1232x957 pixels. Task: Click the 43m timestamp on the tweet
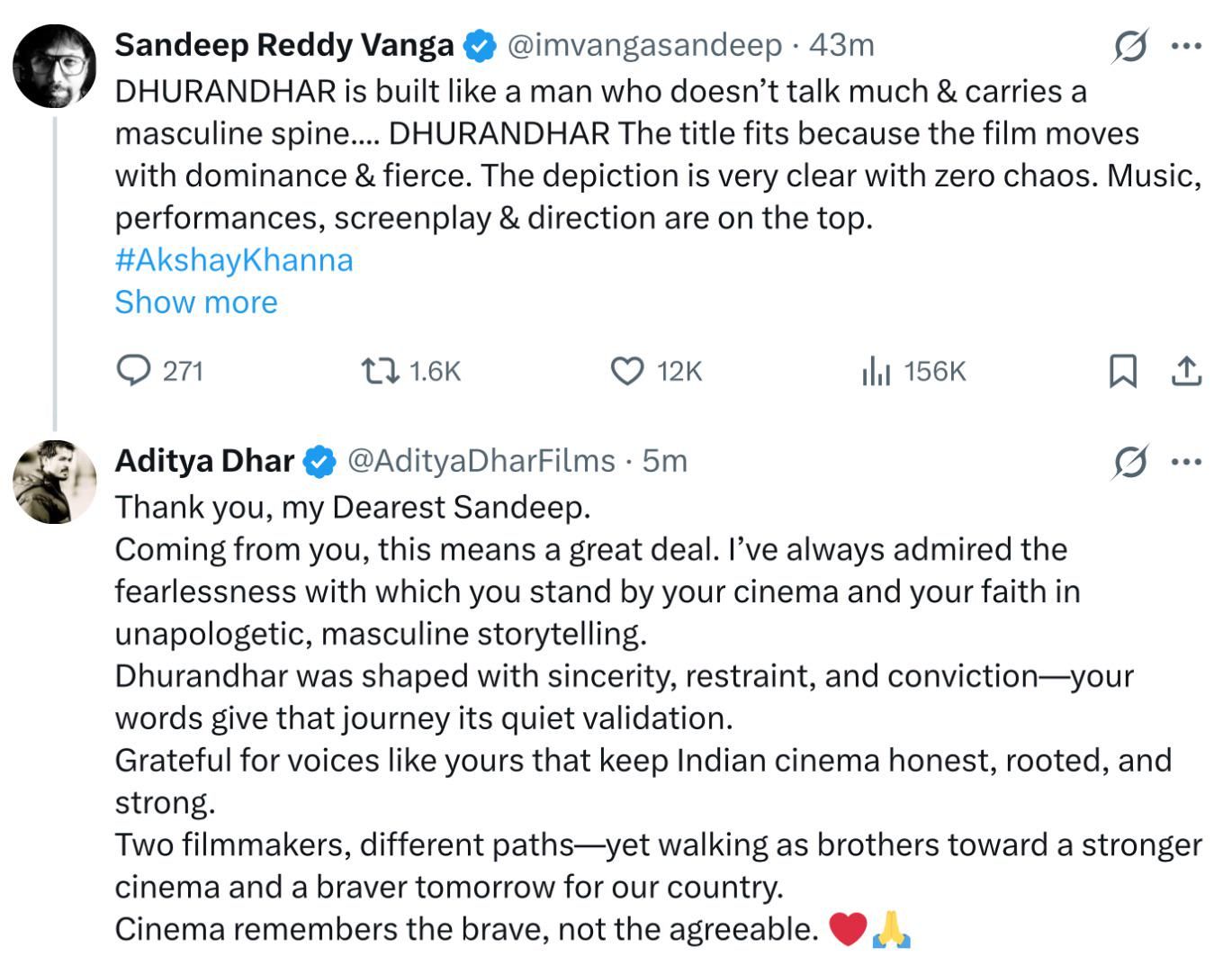(x=841, y=45)
